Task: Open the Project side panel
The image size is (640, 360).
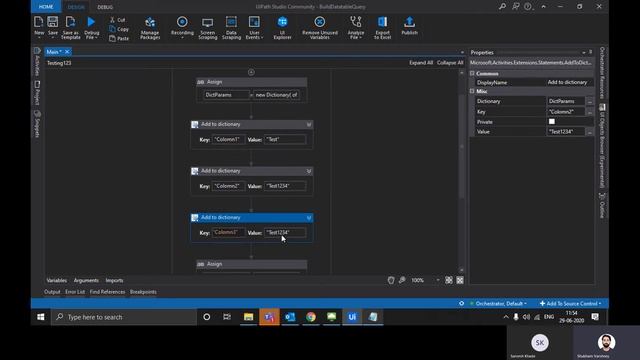Action: tap(37, 93)
